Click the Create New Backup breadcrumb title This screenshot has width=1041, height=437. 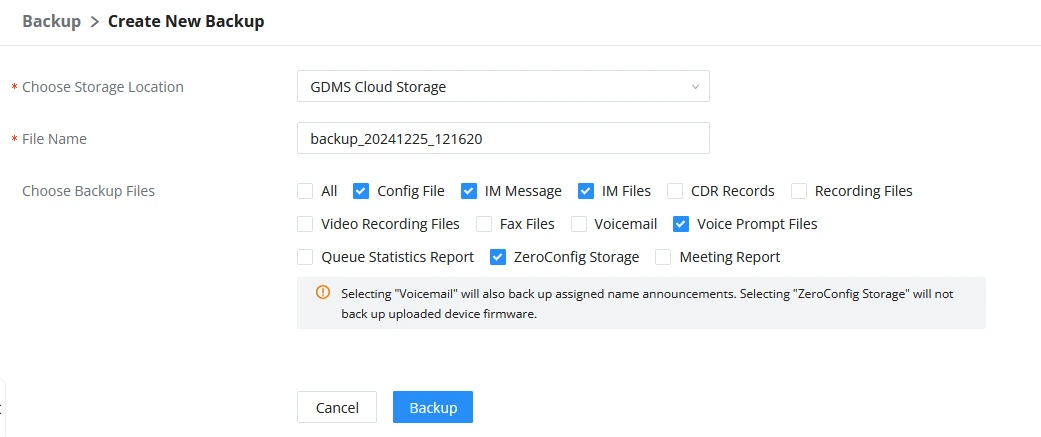pos(186,21)
